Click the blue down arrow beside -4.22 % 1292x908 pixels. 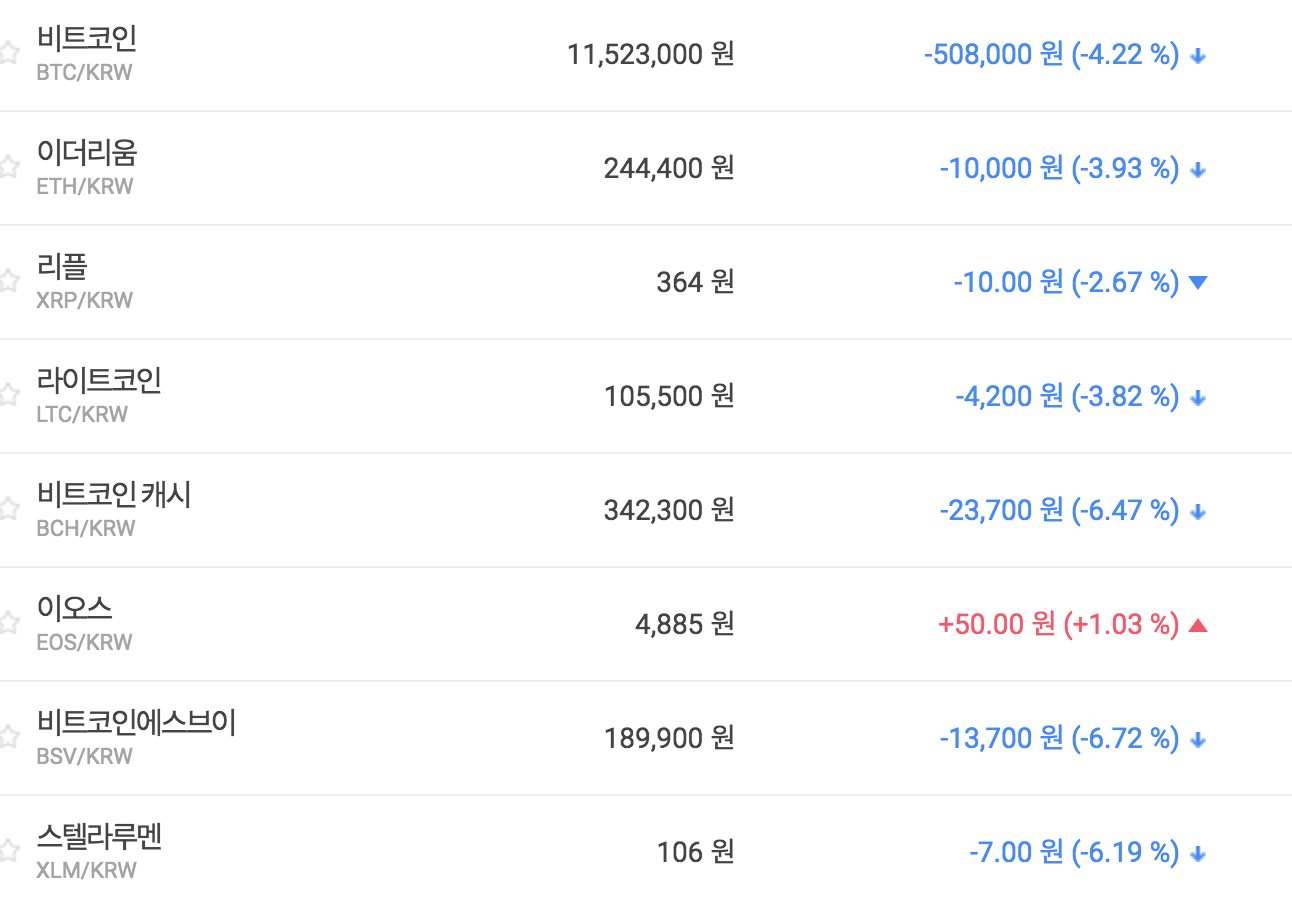pyautogui.click(x=1198, y=55)
